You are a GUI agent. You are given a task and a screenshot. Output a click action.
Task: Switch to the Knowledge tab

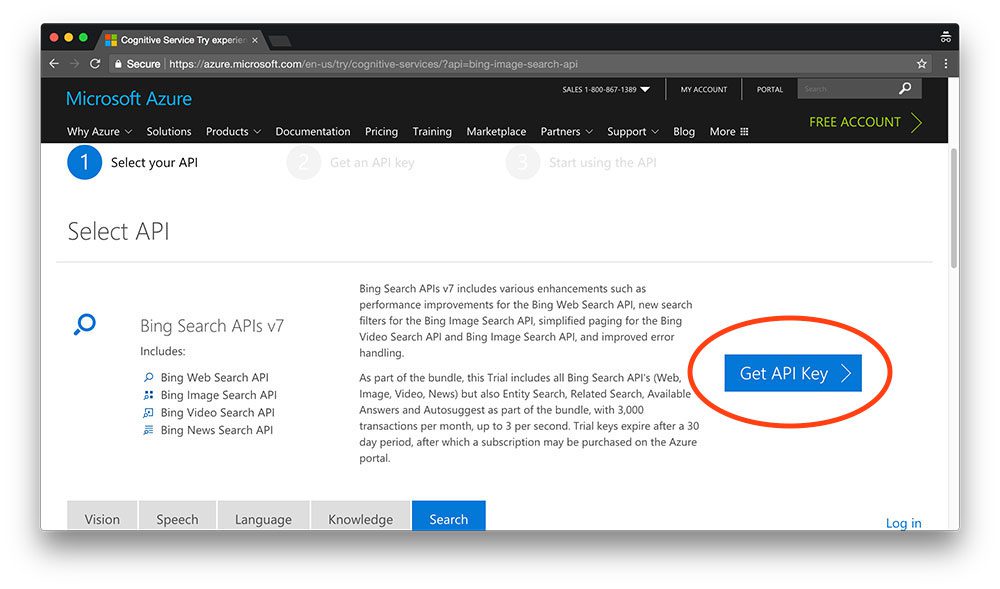coord(360,516)
